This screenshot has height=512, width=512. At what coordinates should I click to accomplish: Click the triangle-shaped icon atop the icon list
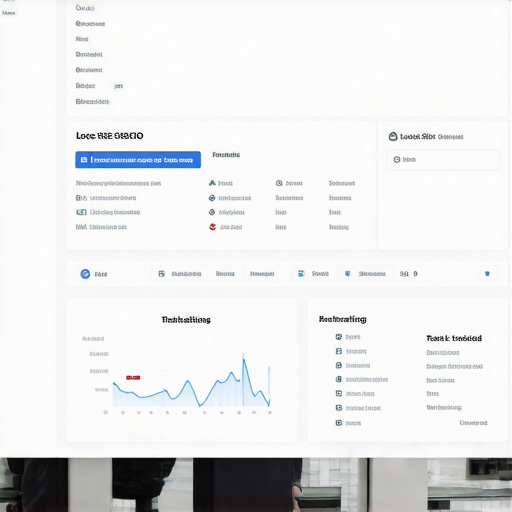(x=212, y=183)
